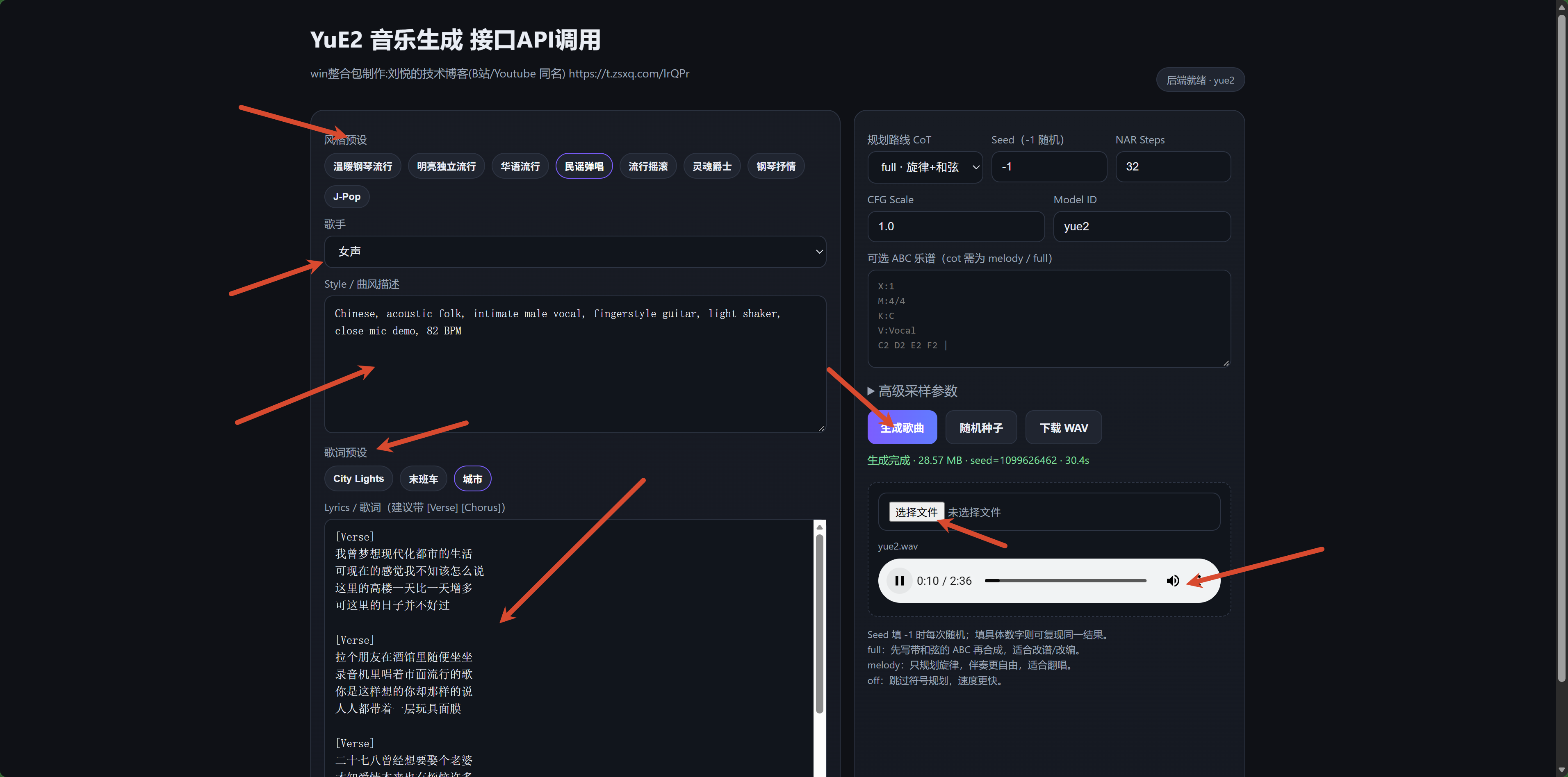Viewport: 1568px width, 777px height.
Task: Select the 华语流行 style preset
Action: (520, 166)
